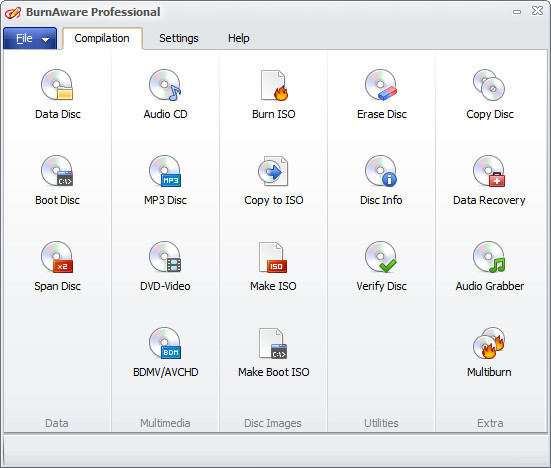Launch the Data Recovery tool

pos(489,180)
